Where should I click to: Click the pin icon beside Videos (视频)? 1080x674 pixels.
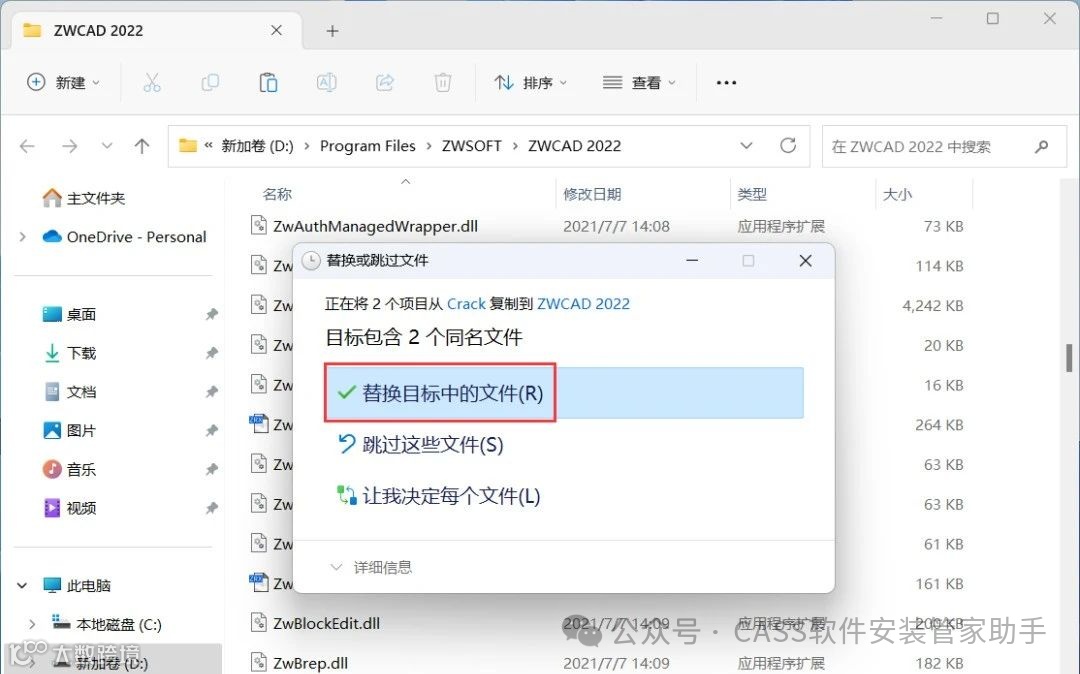click(211, 508)
